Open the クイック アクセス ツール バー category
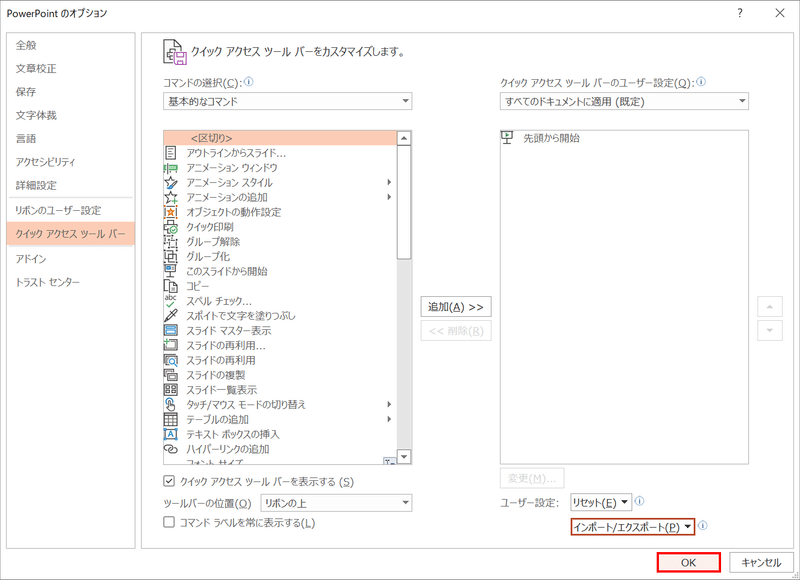This screenshot has width=800, height=580. pyautogui.click(x=70, y=234)
